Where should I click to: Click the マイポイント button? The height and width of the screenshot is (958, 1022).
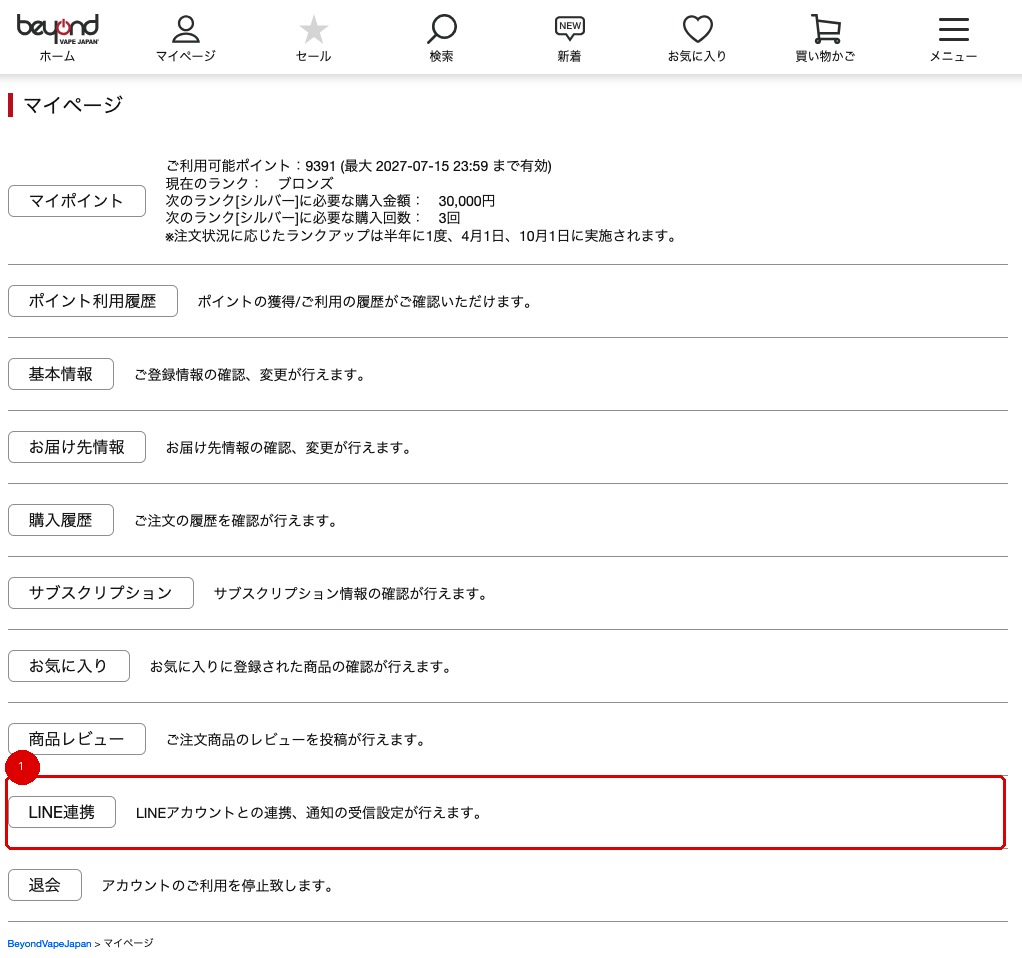pos(77,201)
